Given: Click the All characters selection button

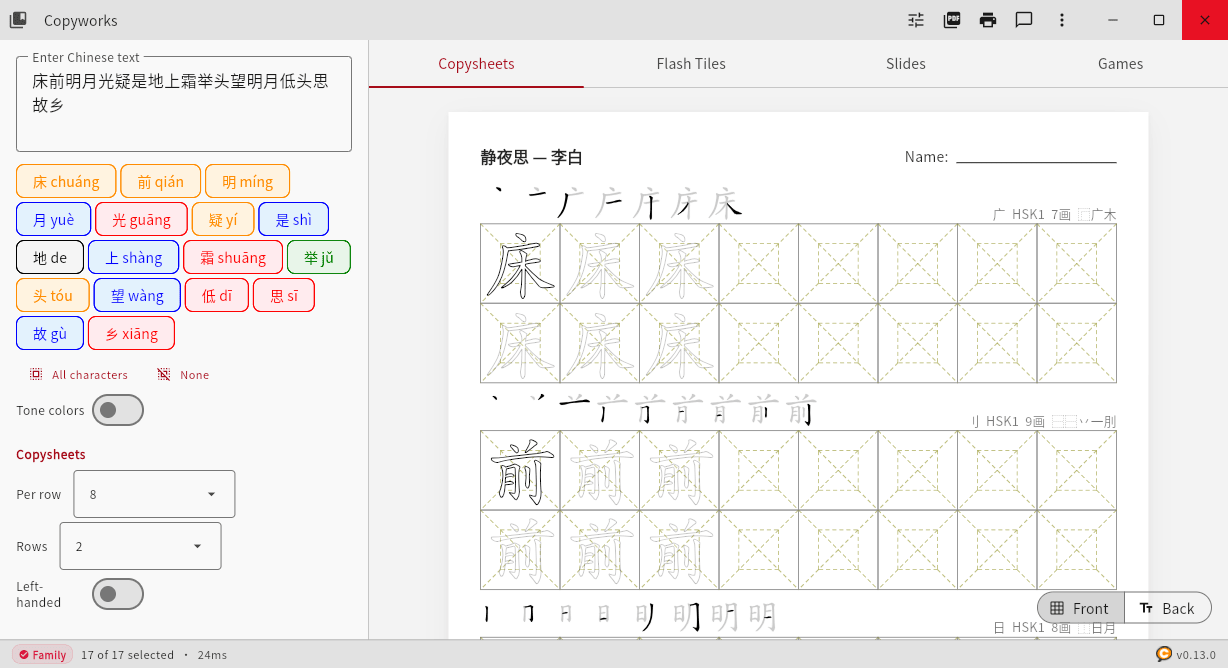Looking at the screenshot, I should (x=78, y=374).
